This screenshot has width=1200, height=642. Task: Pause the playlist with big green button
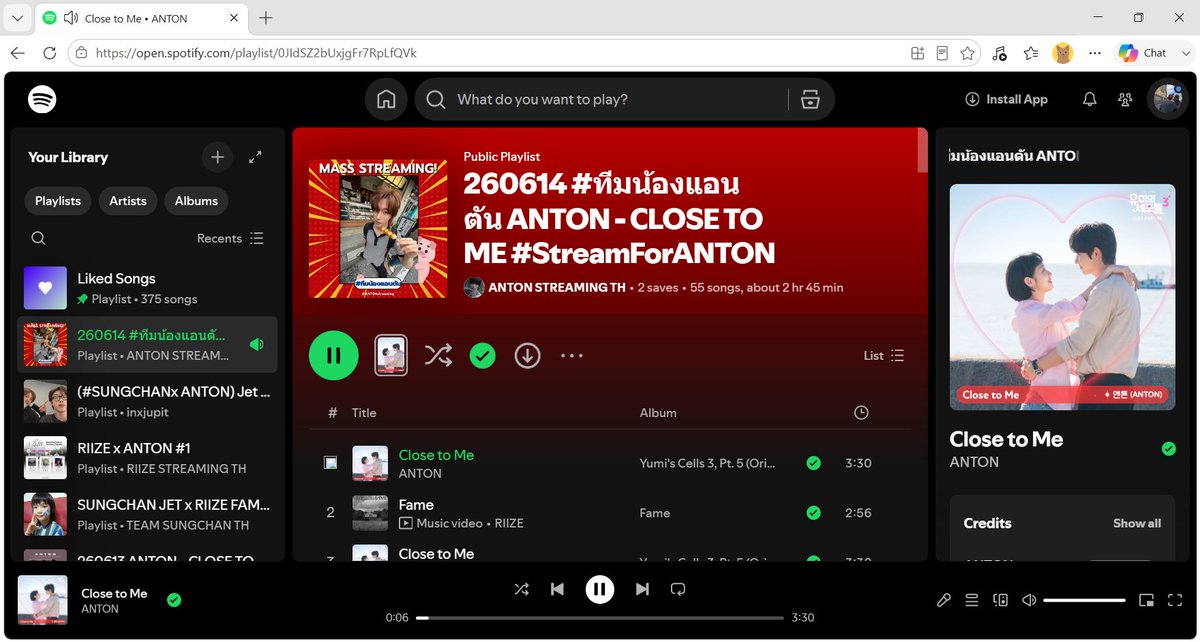tap(334, 355)
